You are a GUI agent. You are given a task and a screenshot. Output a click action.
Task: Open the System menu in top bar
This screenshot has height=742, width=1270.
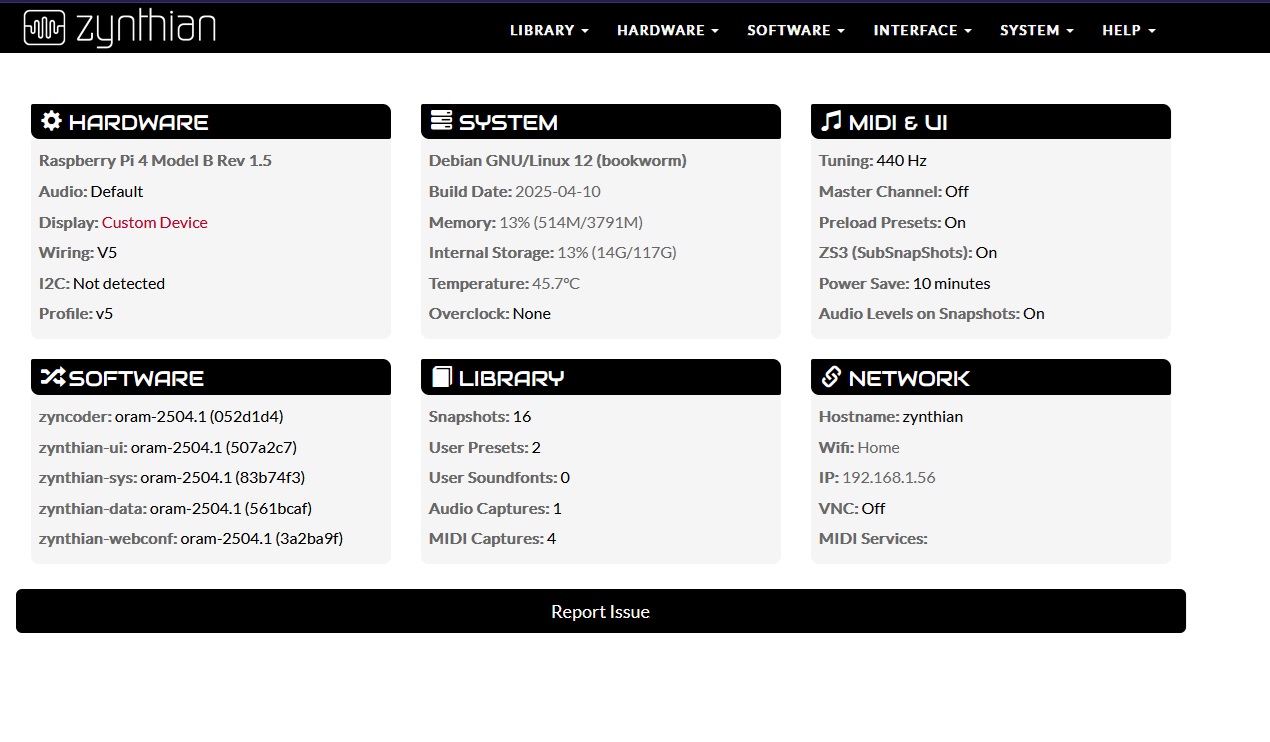point(1037,30)
